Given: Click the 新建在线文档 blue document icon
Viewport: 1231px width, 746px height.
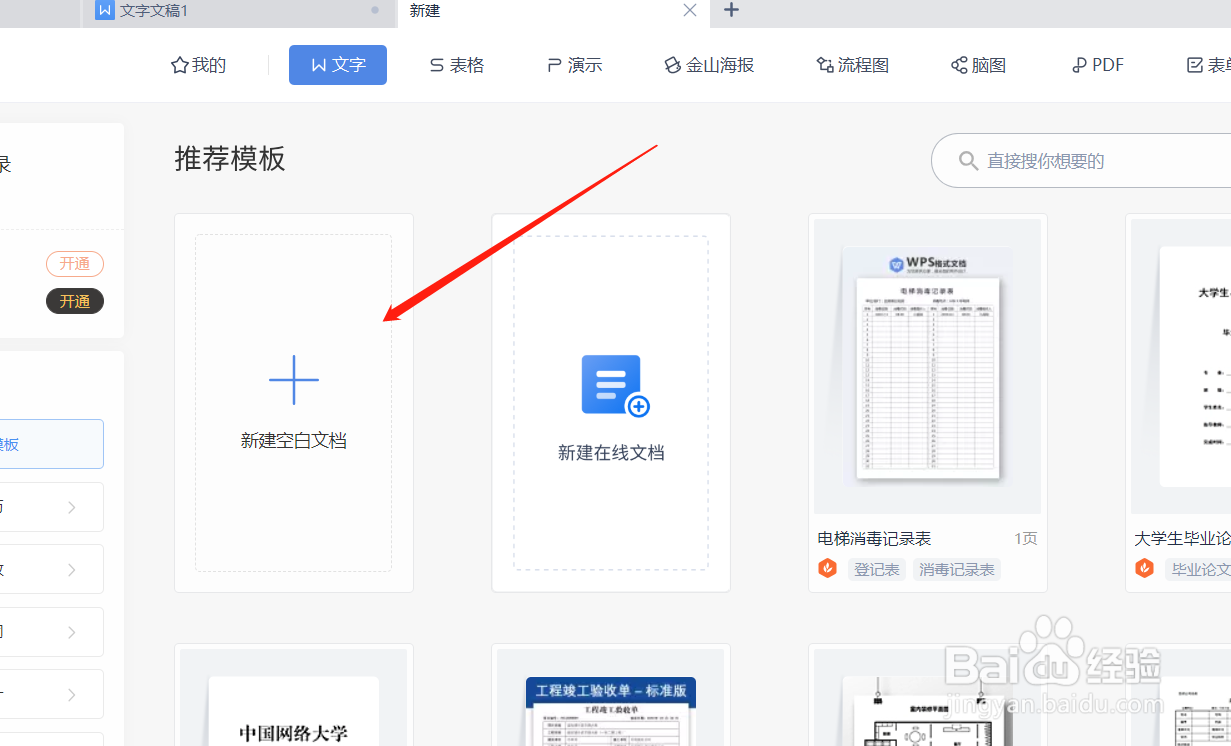Looking at the screenshot, I should [614, 385].
